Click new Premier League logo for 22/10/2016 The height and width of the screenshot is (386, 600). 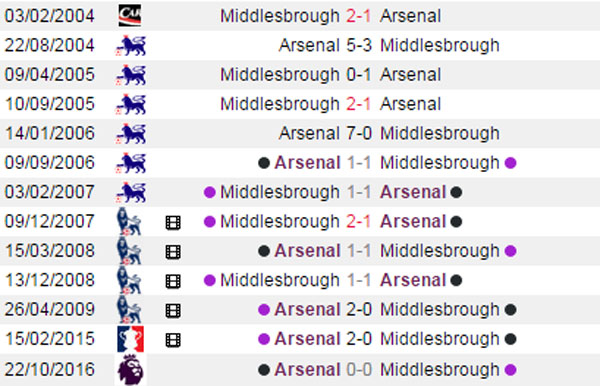point(130,369)
